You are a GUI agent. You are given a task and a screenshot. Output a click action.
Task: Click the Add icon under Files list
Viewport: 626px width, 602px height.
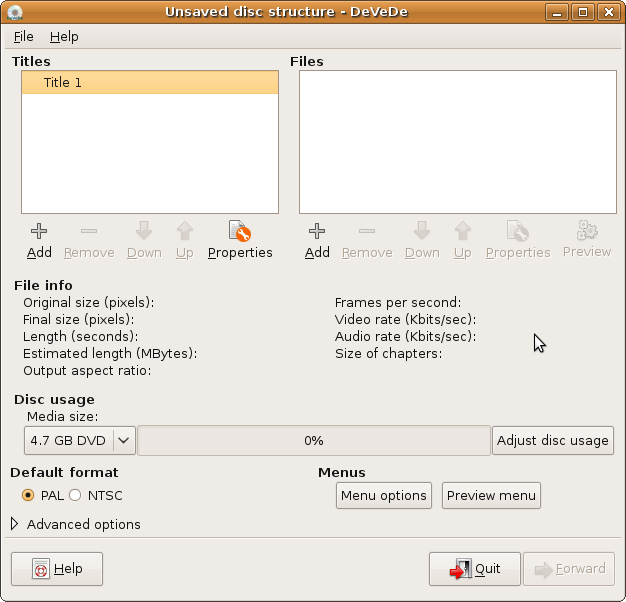317,232
